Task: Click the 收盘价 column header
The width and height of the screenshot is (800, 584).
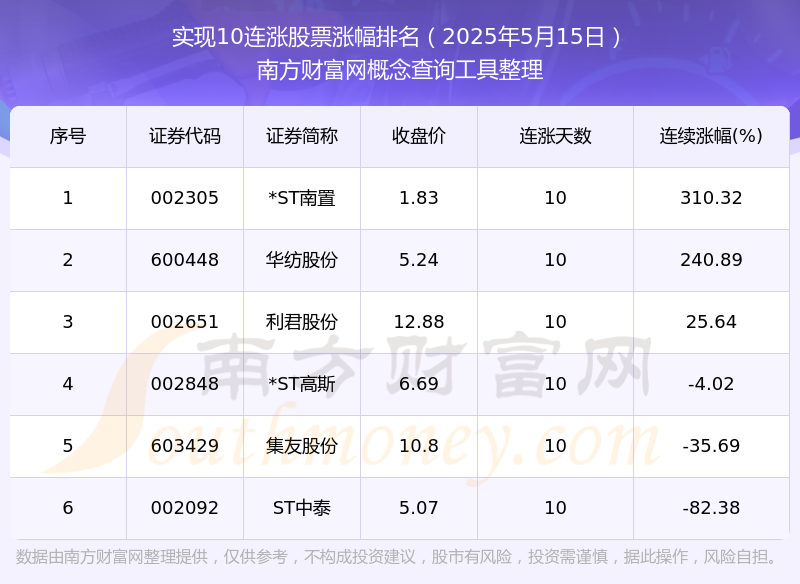Action: click(419, 136)
